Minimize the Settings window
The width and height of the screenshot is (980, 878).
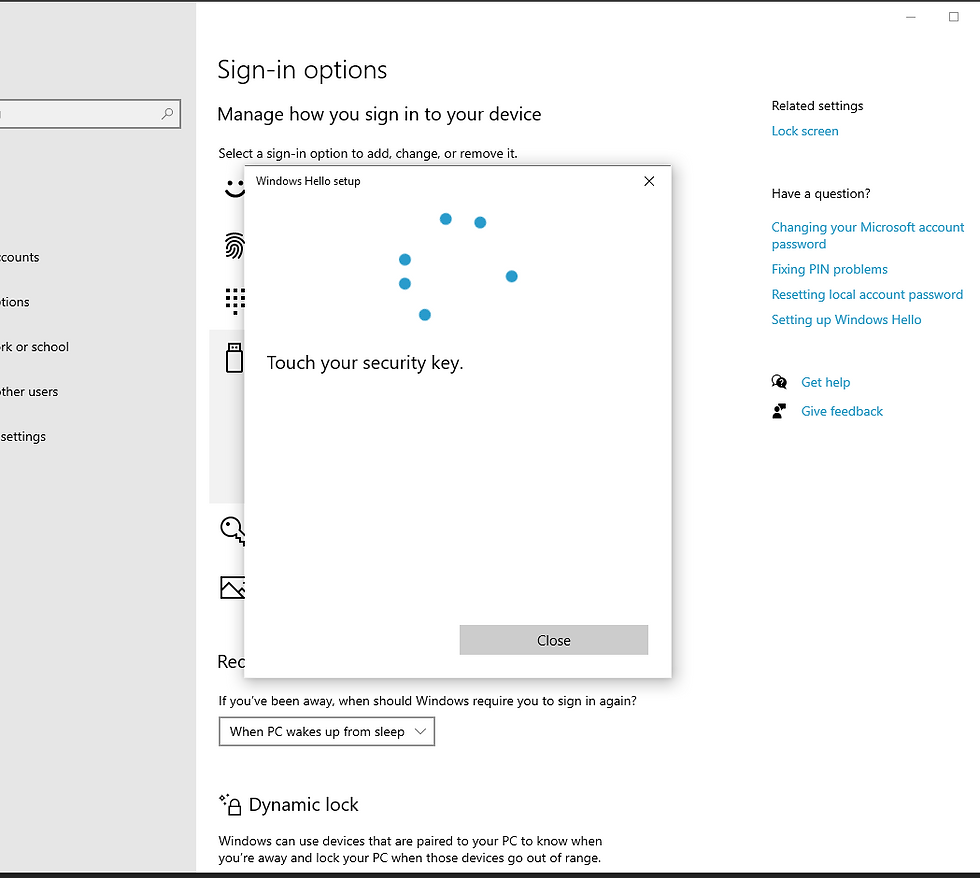pos(911,17)
